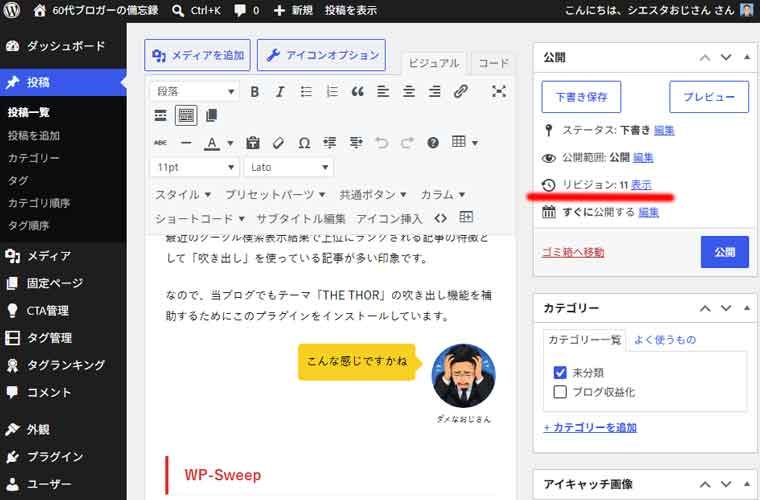
Task: Open メディア in the sidebar menu
Action: (x=63, y=256)
